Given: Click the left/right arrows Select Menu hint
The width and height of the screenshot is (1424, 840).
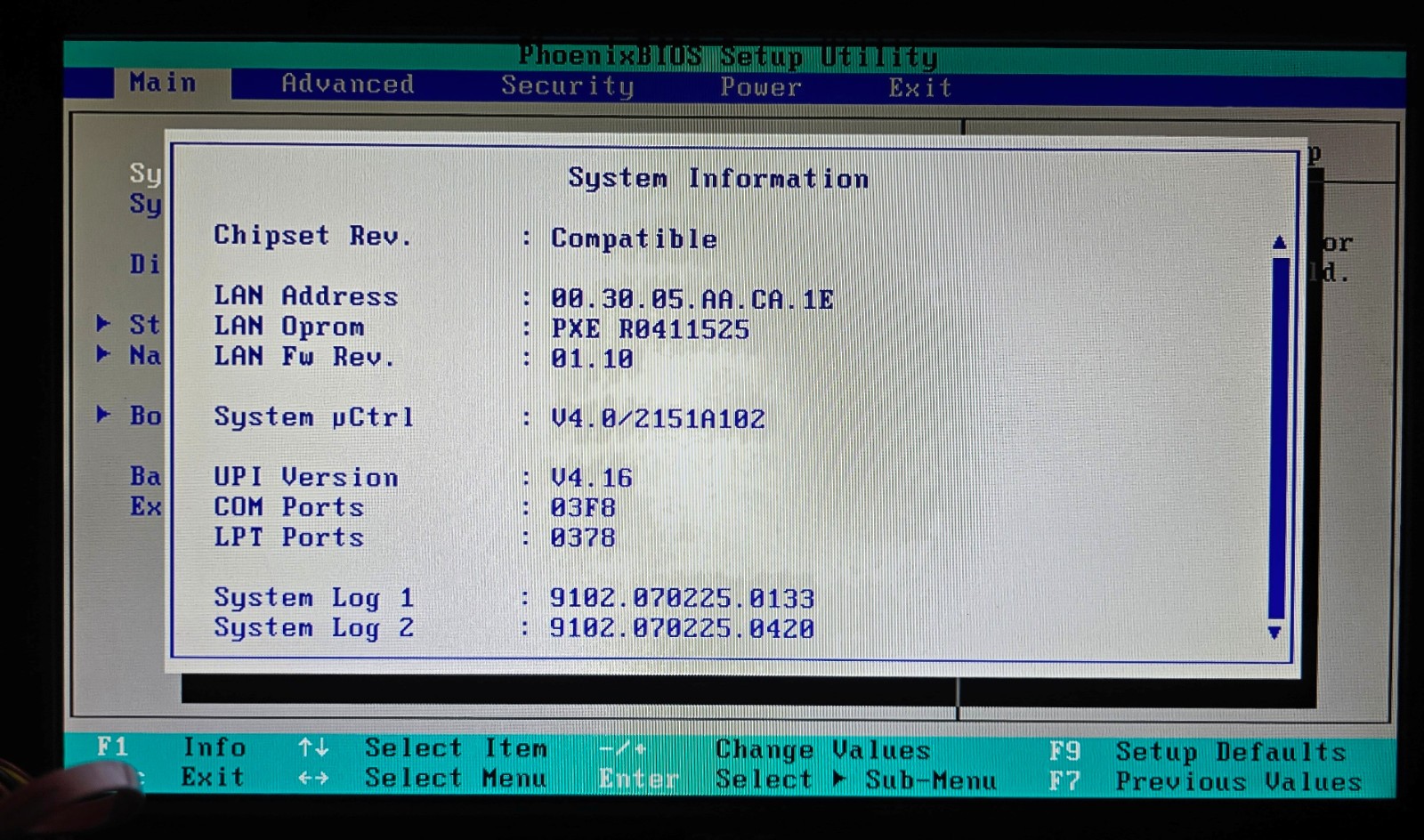Looking at the screenshot, I should [423, 779].
